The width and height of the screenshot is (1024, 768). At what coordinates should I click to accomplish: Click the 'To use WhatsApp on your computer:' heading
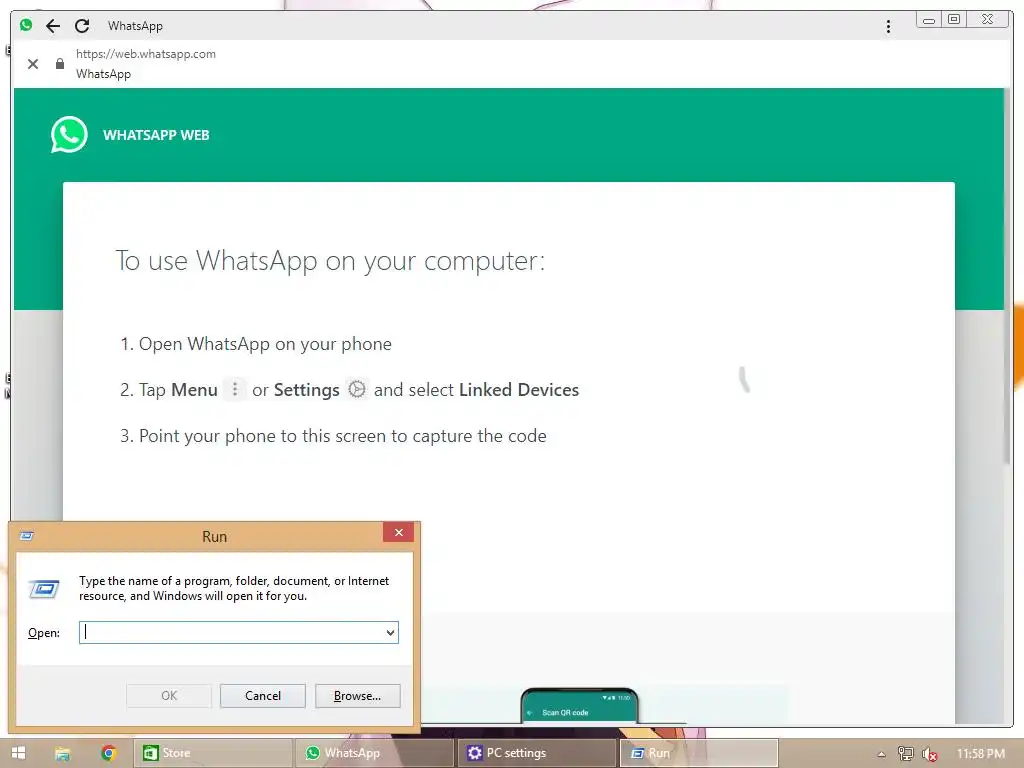[x=330, y=261]
